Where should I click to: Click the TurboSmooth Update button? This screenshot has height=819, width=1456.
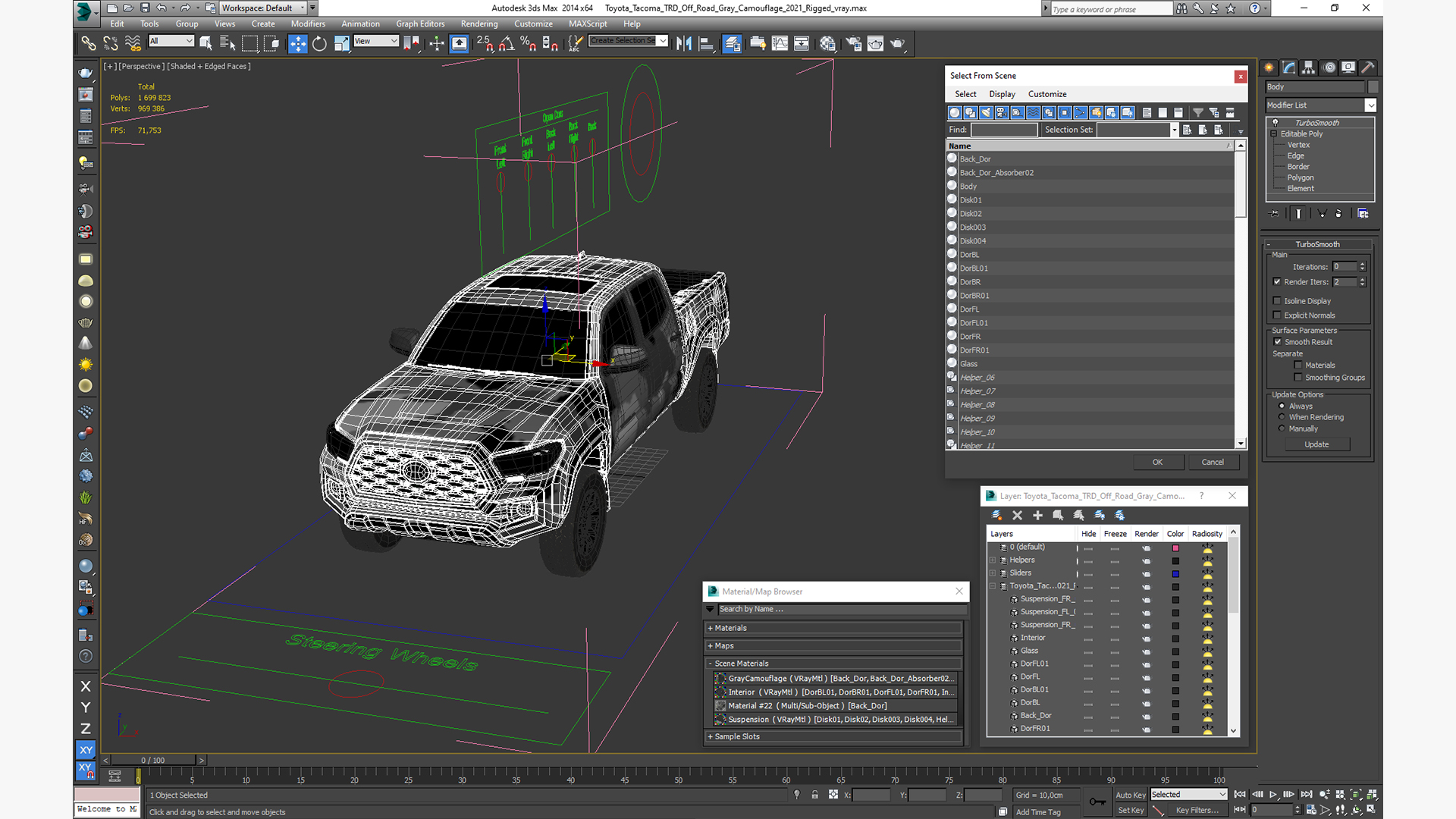(x=1316, y=444)
